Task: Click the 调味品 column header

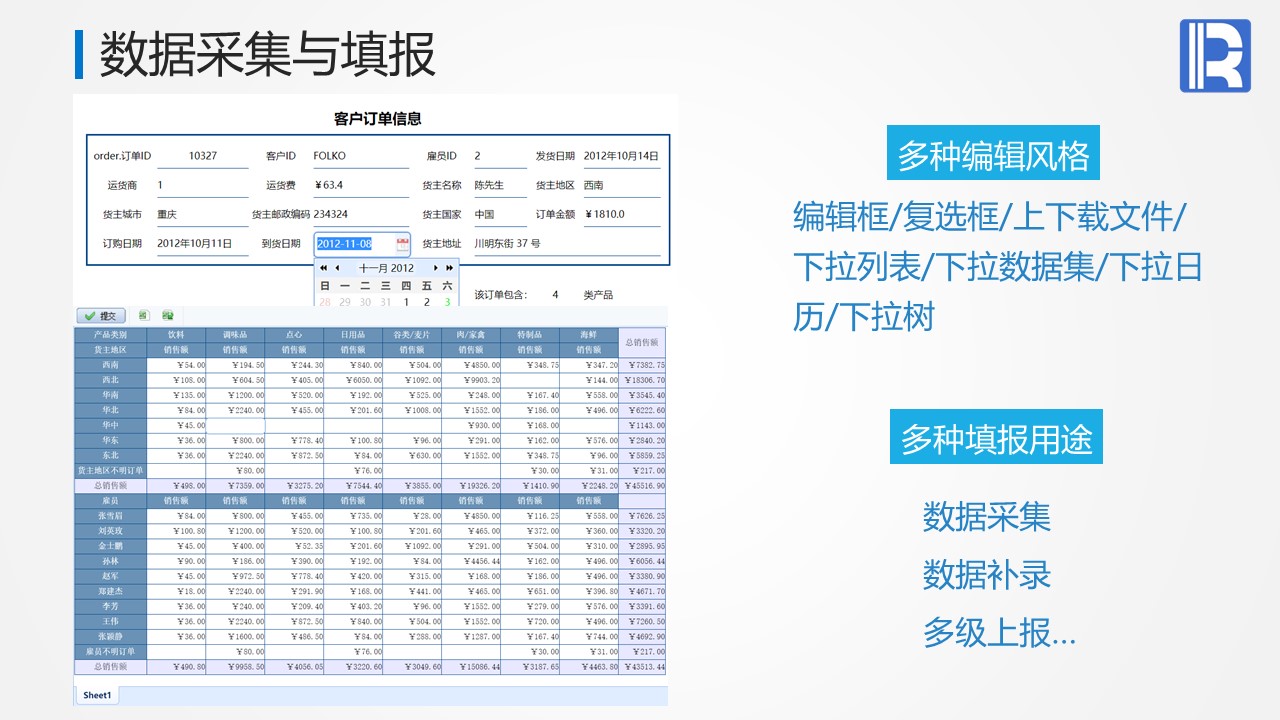Action: point(235,335)
